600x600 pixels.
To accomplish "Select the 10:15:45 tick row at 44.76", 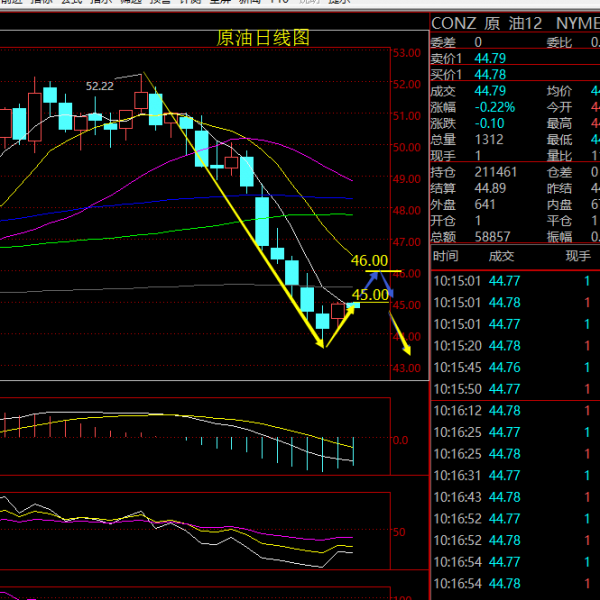I will (515, 367).
